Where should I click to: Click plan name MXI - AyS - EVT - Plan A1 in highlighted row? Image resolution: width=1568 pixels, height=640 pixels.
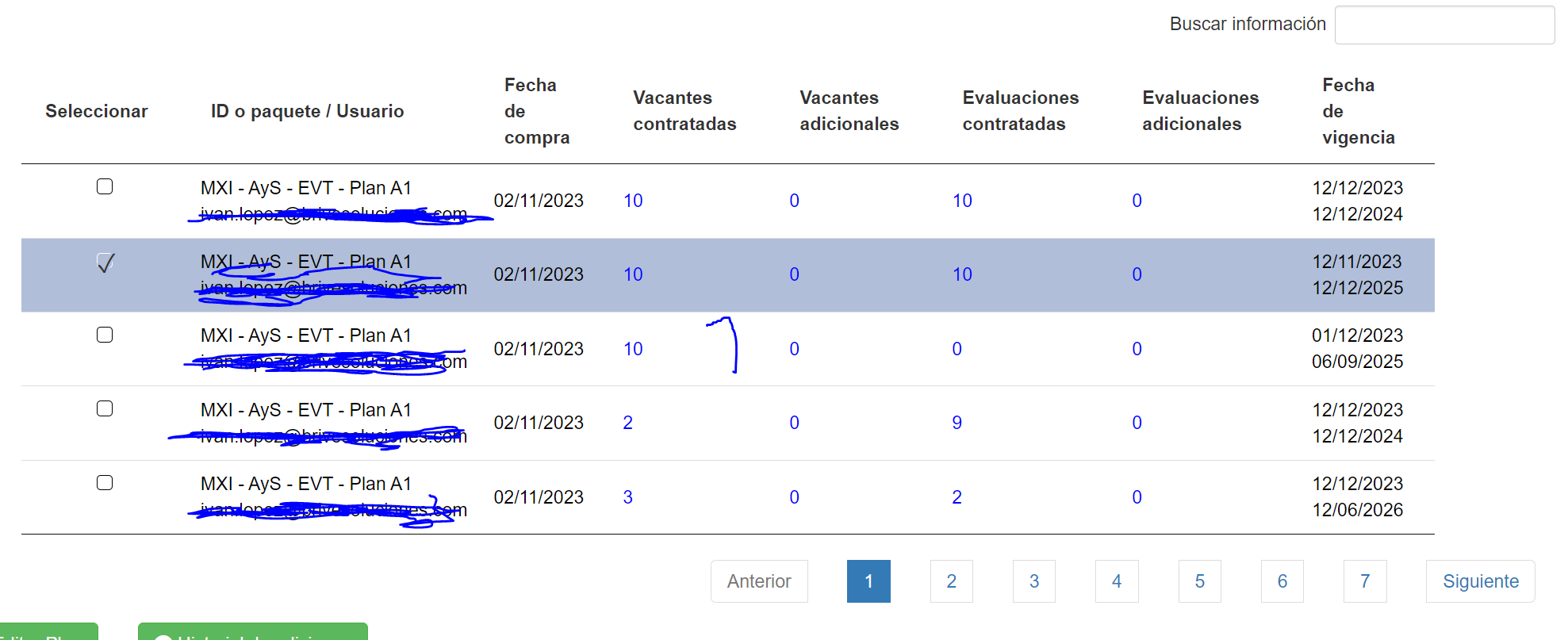[306, 262]
